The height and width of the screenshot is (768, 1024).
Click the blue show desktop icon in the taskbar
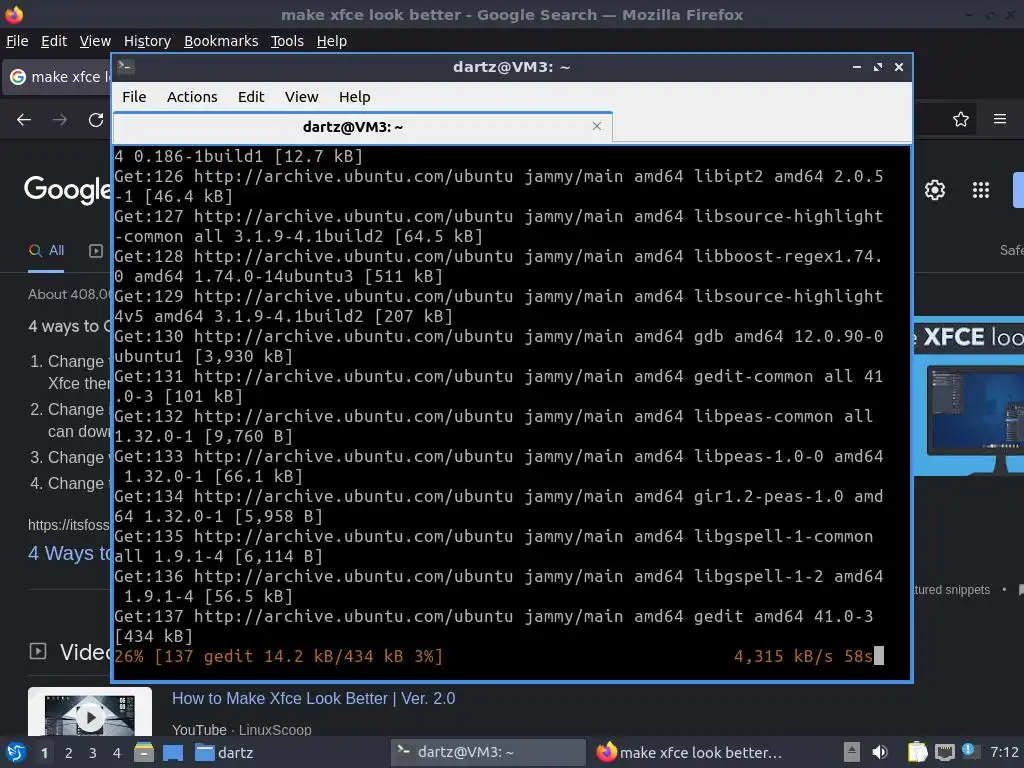click(x=173, y=752)
